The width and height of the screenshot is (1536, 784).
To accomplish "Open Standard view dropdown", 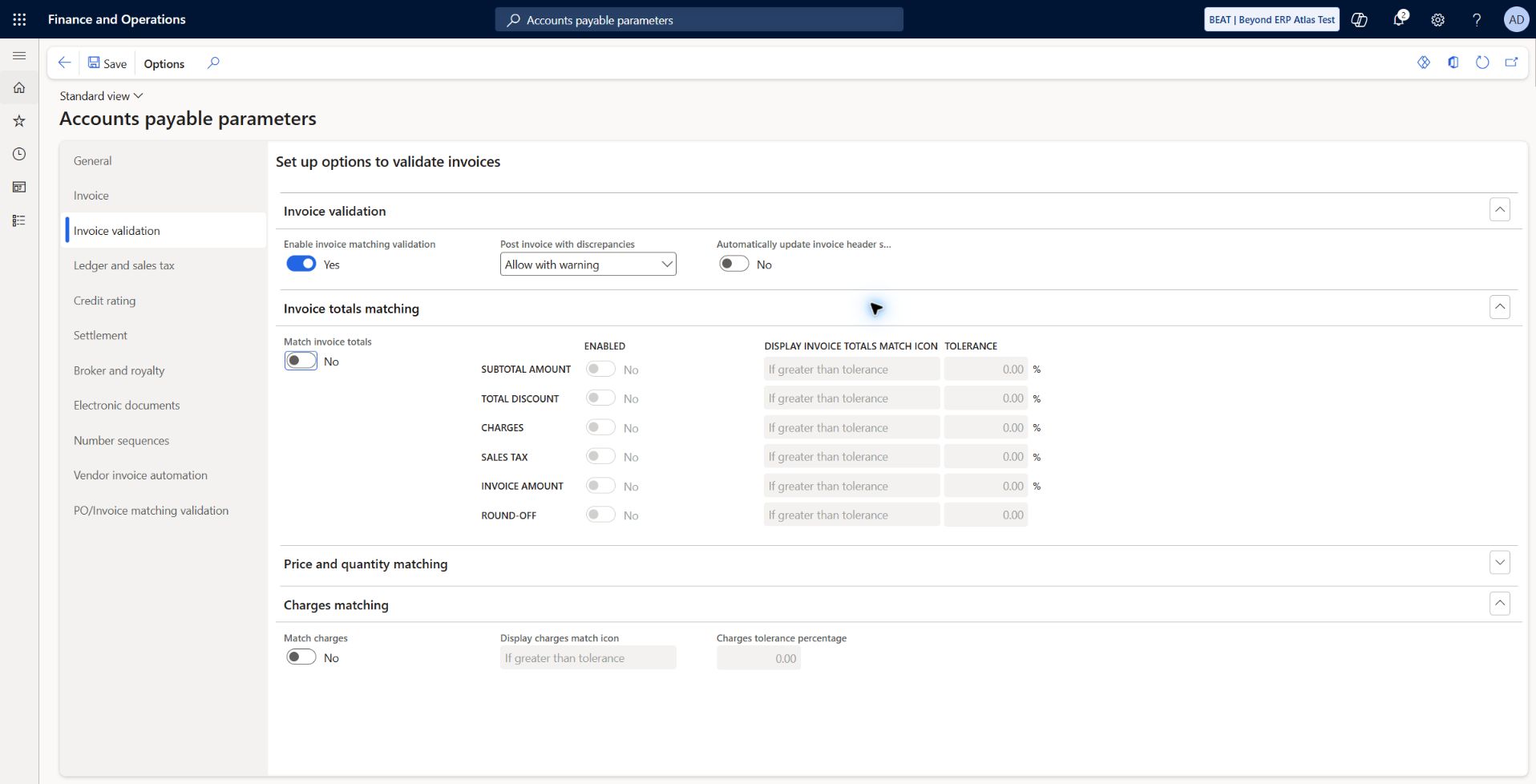I will pyautogui.click(x=101, y=96).
